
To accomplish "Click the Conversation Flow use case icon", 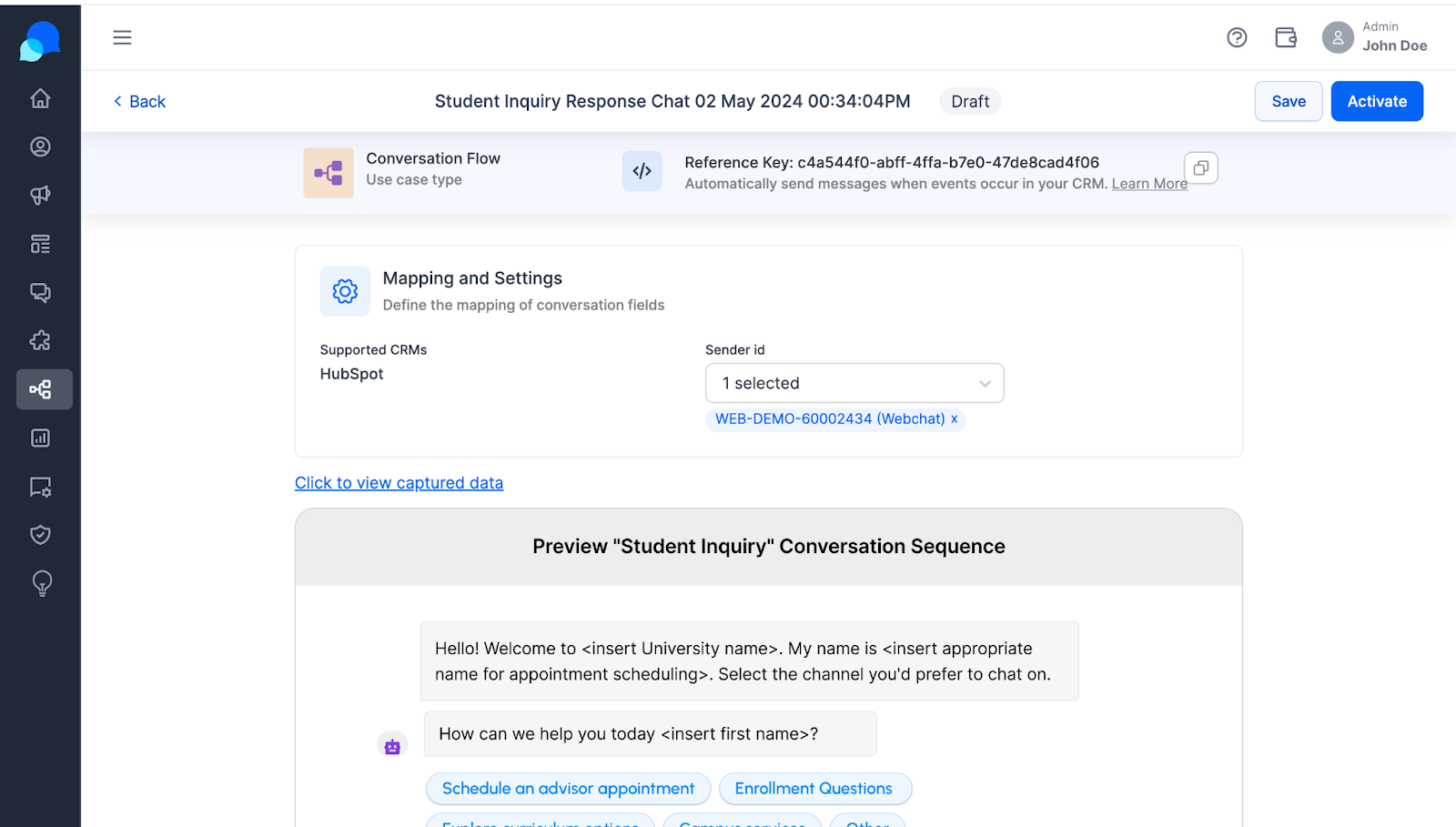I will 329,173.
